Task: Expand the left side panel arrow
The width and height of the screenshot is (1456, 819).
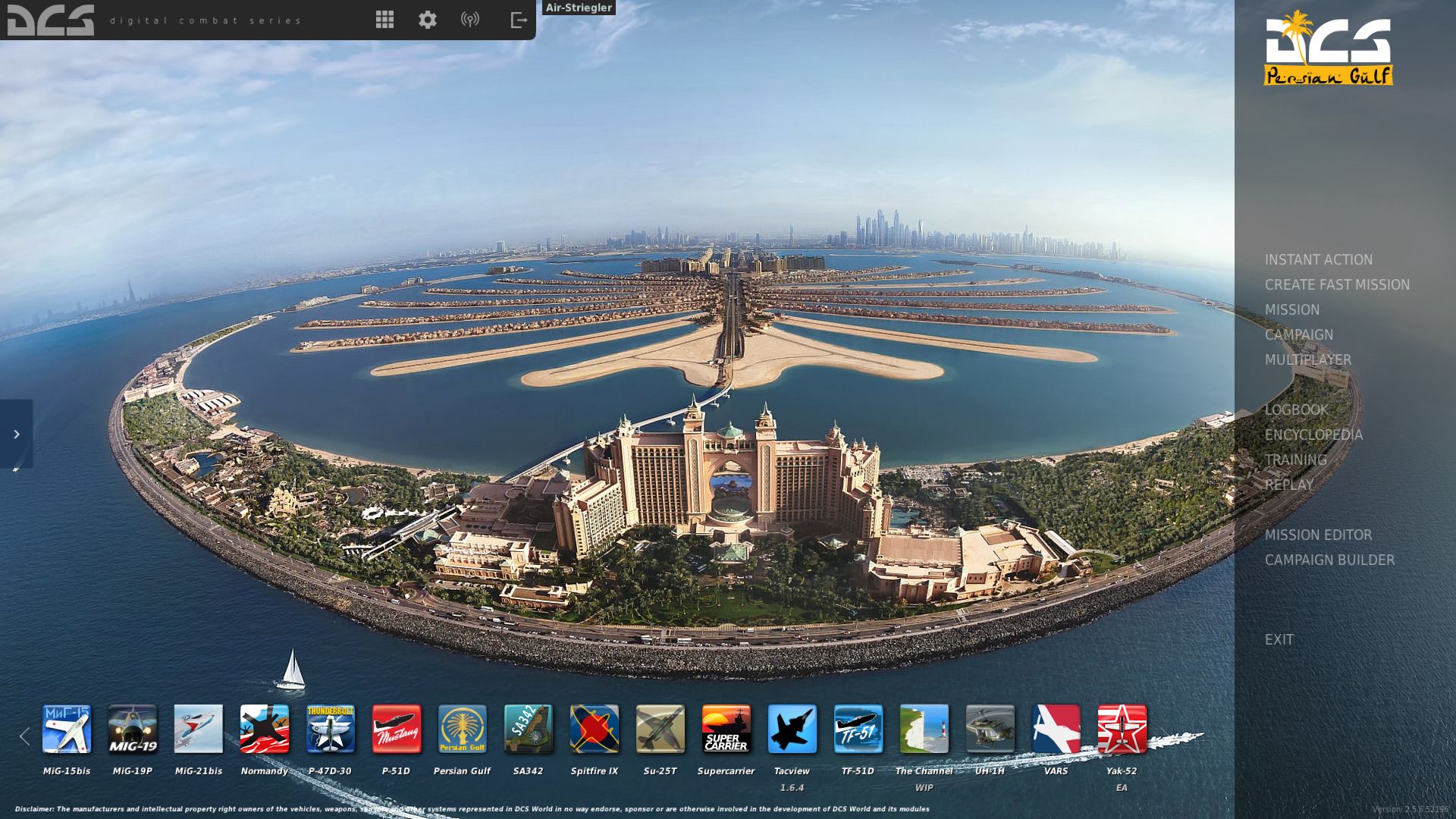Action: point(16,434)
